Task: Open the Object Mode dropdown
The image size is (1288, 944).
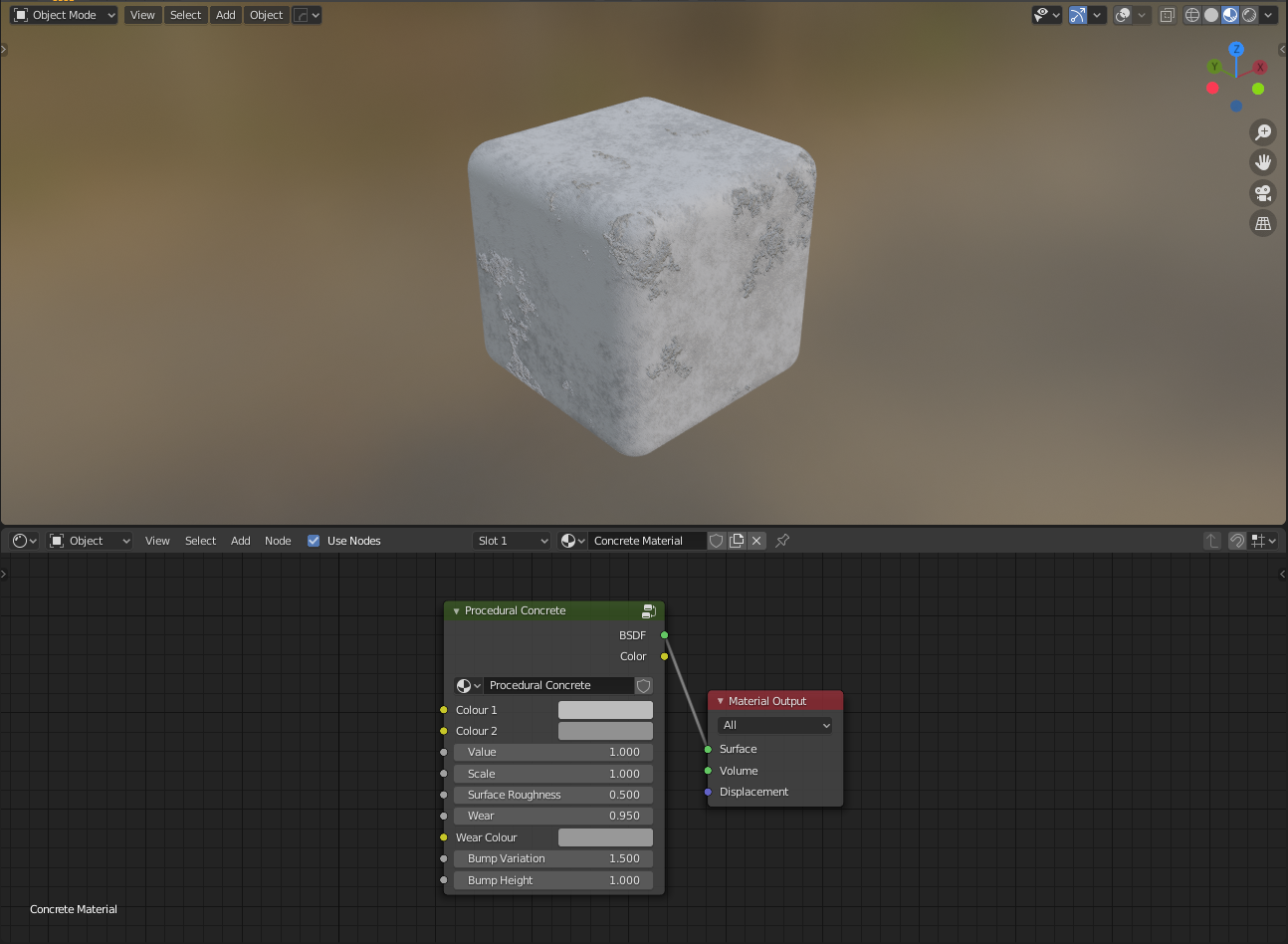Action: coord(63,14)
